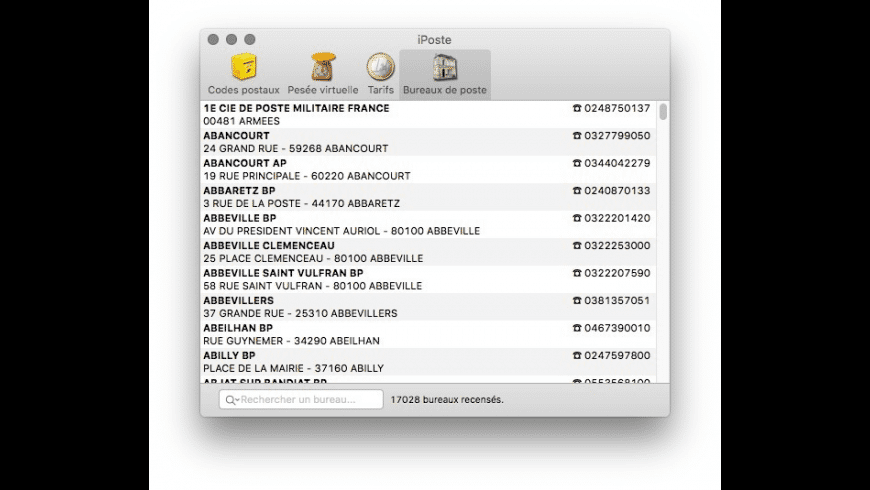Viewport: 870px width, 490px height.
Task: Click phone number 0248750137
Action: click(x=617, y=108)
